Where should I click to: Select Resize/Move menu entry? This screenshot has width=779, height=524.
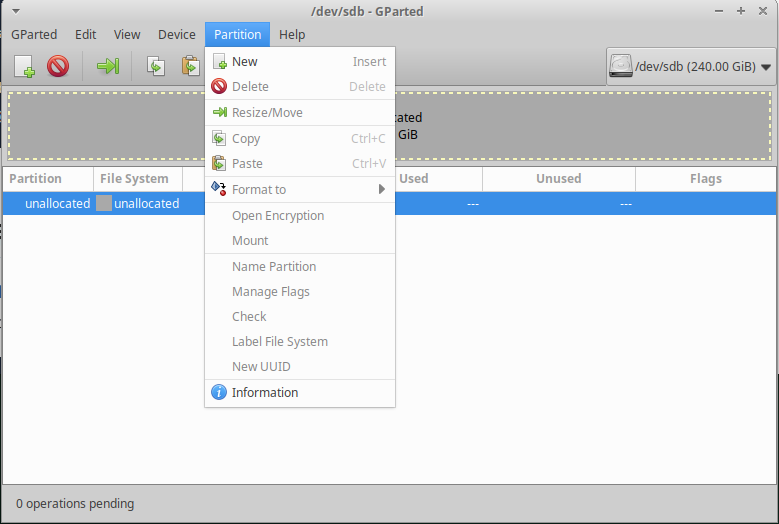(x=300, y=113)
